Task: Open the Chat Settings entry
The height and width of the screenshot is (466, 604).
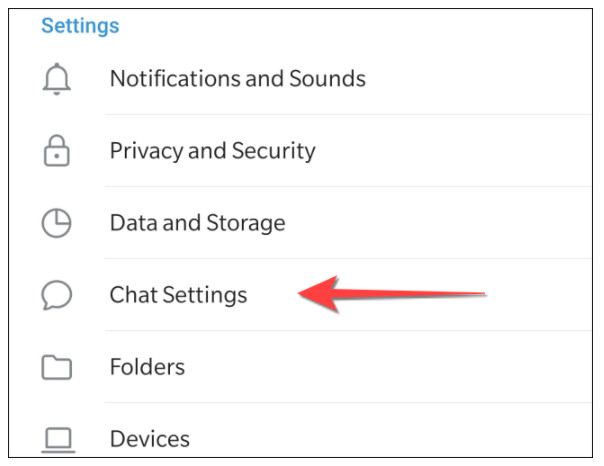Action: [178, 295]
